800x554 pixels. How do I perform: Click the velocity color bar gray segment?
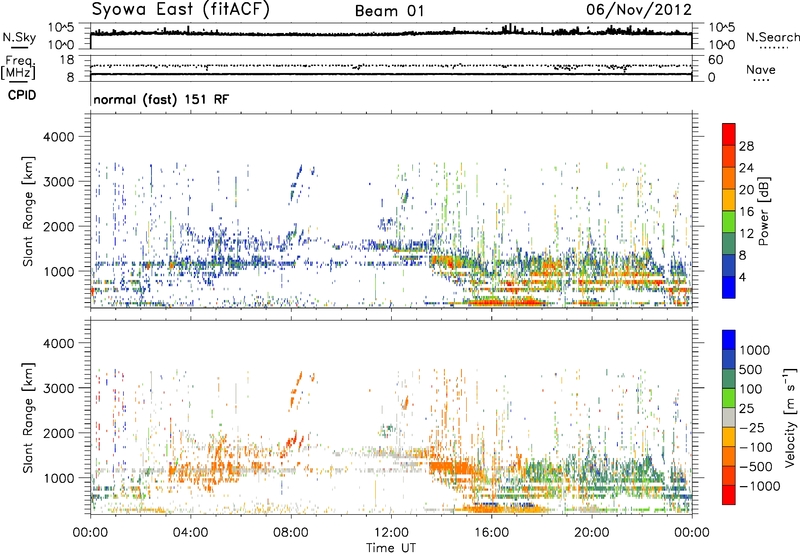point(729,418)
